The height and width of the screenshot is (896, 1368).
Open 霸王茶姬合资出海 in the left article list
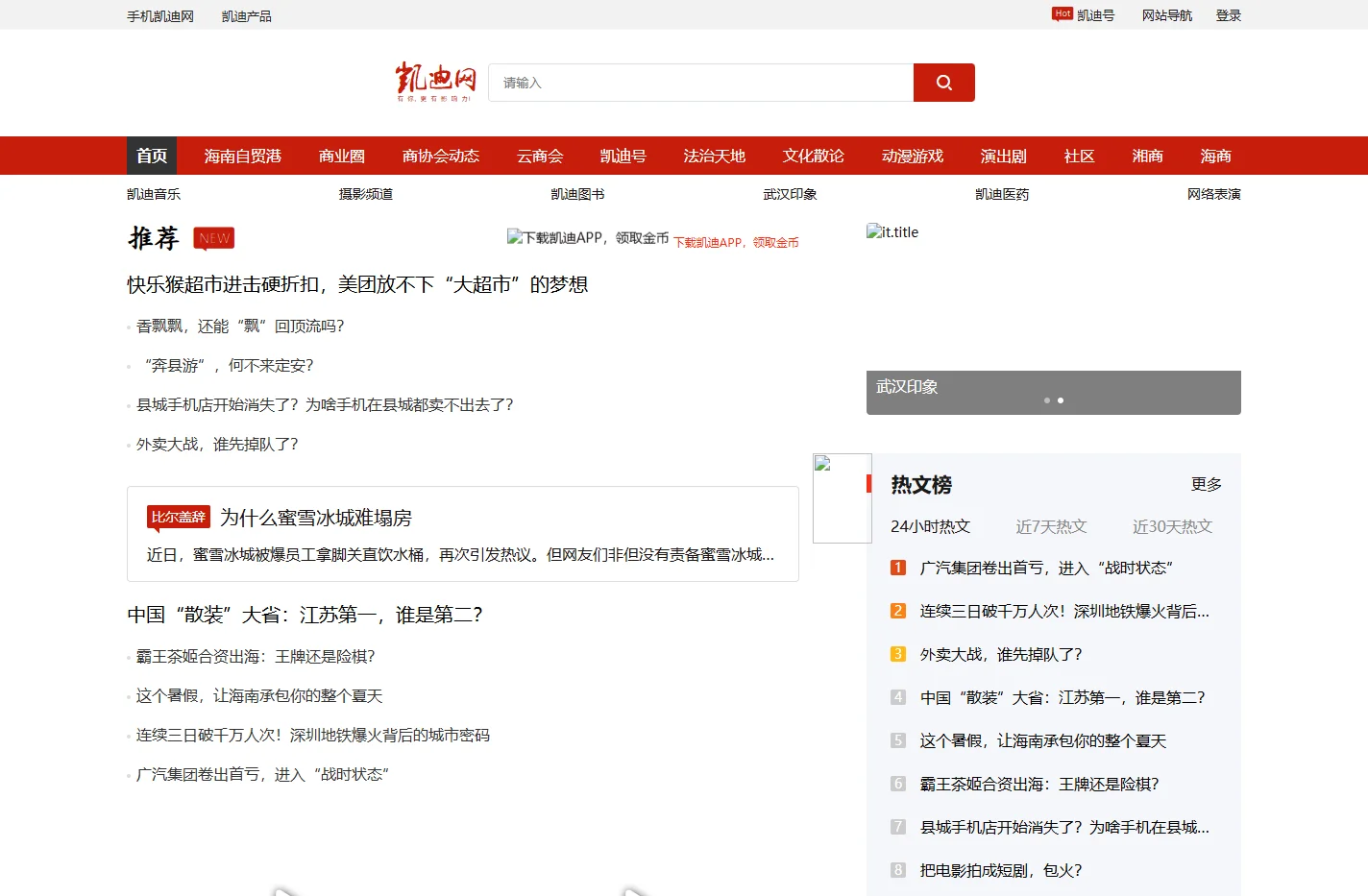[256, 657]
